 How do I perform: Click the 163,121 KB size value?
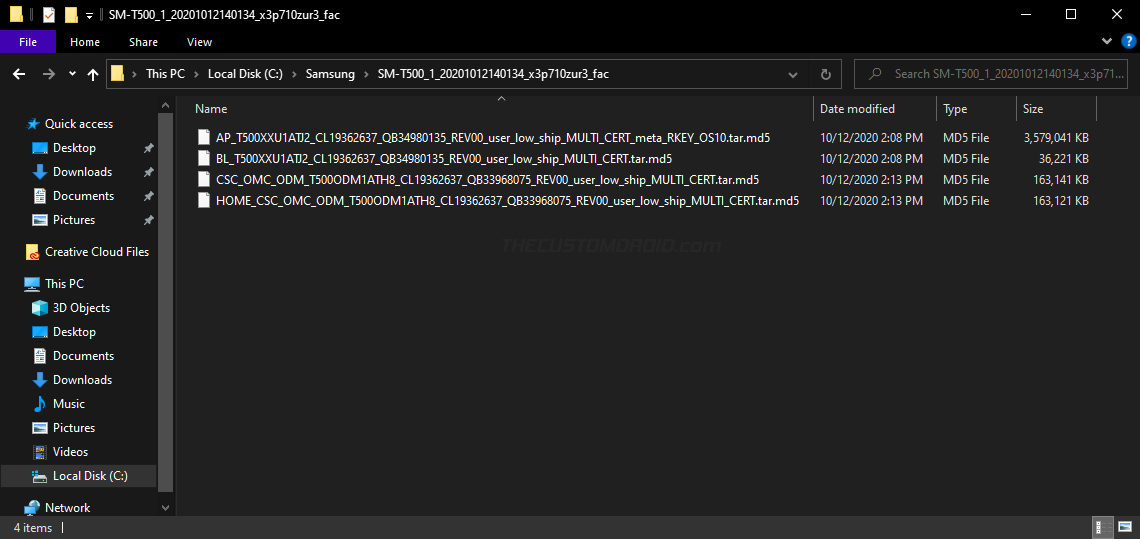[1059, 201]
